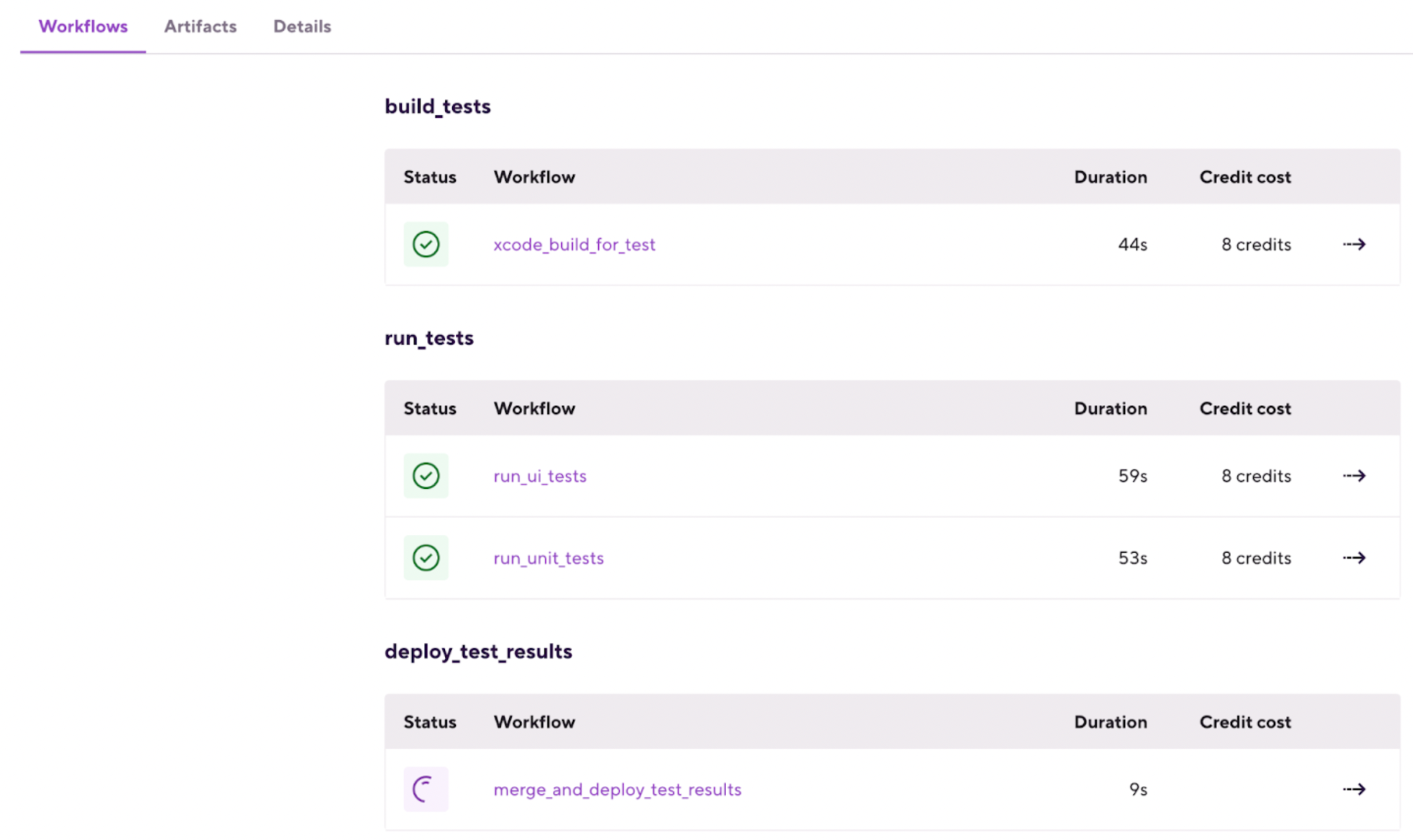The image size is (1413, 840).
Task: Click Credit cost header in run_tests table
Action: point(1245,408)
